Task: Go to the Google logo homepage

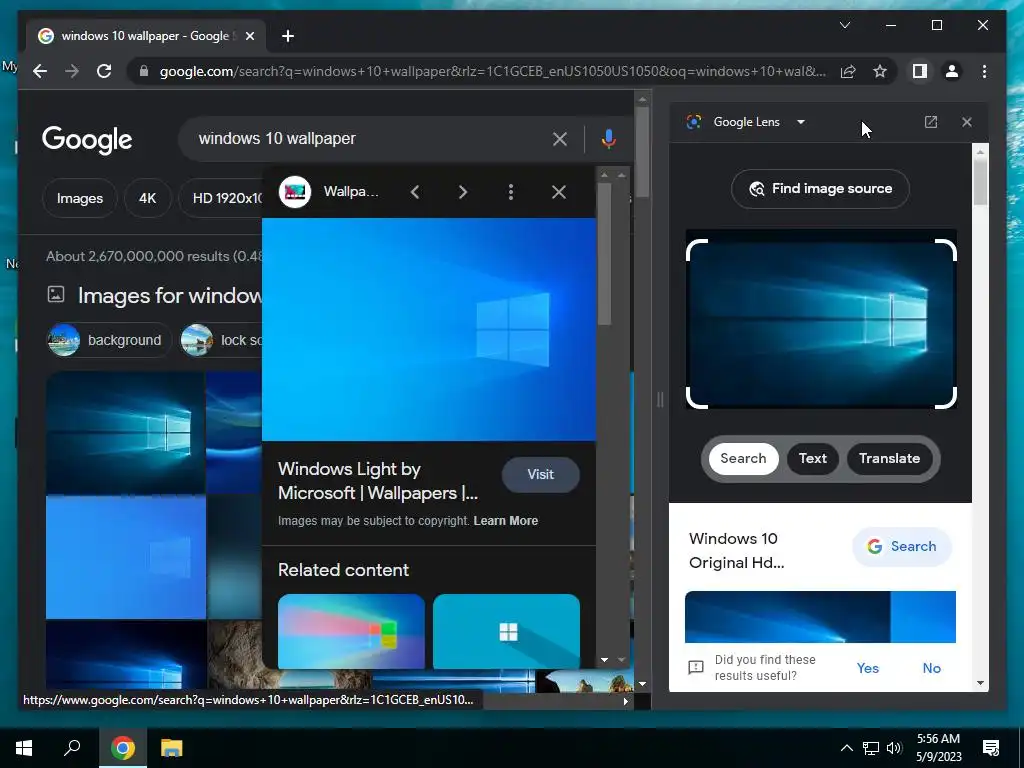Action: tap(87, 139)
